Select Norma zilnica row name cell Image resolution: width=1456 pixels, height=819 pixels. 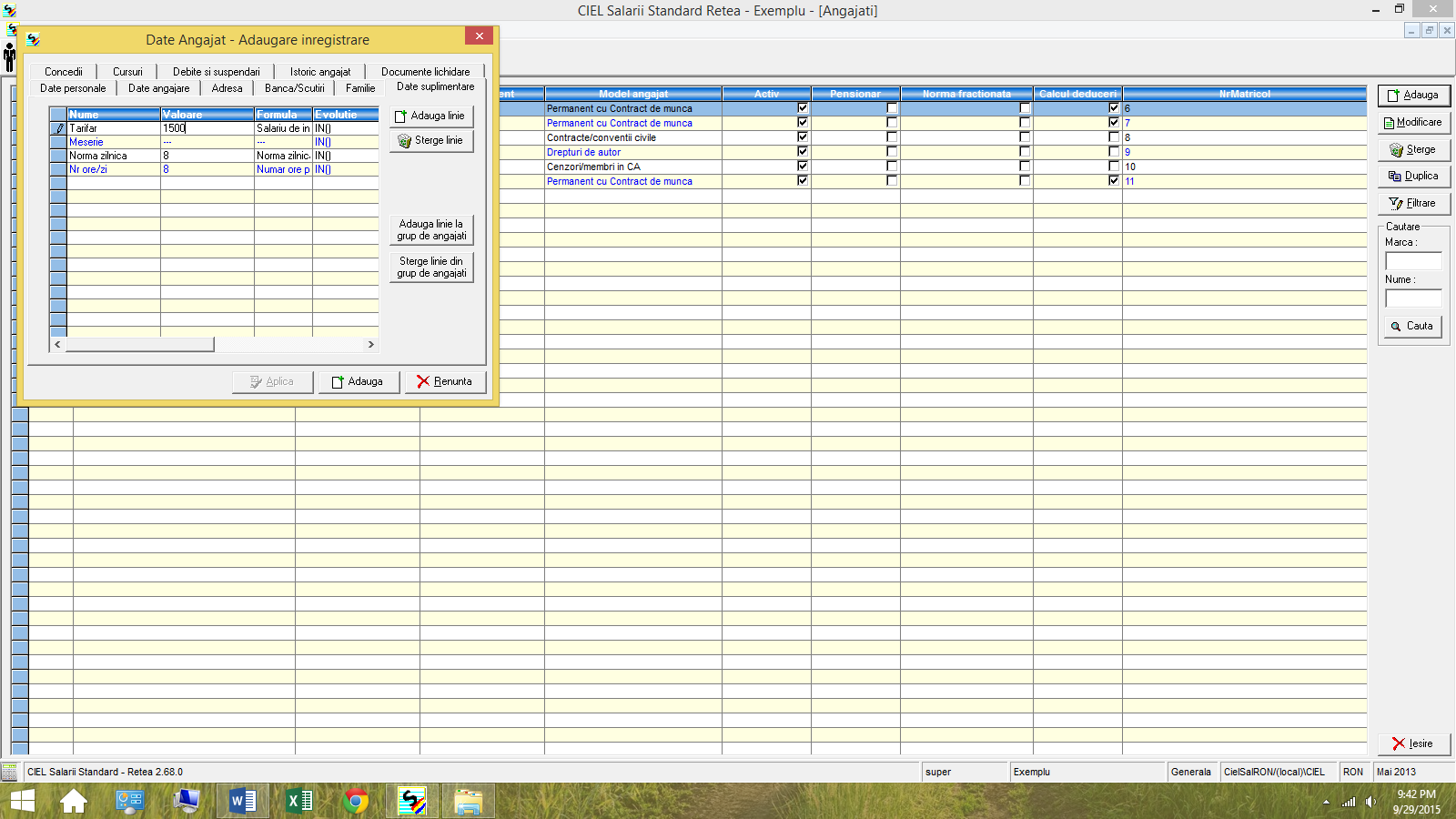(114, 156)
